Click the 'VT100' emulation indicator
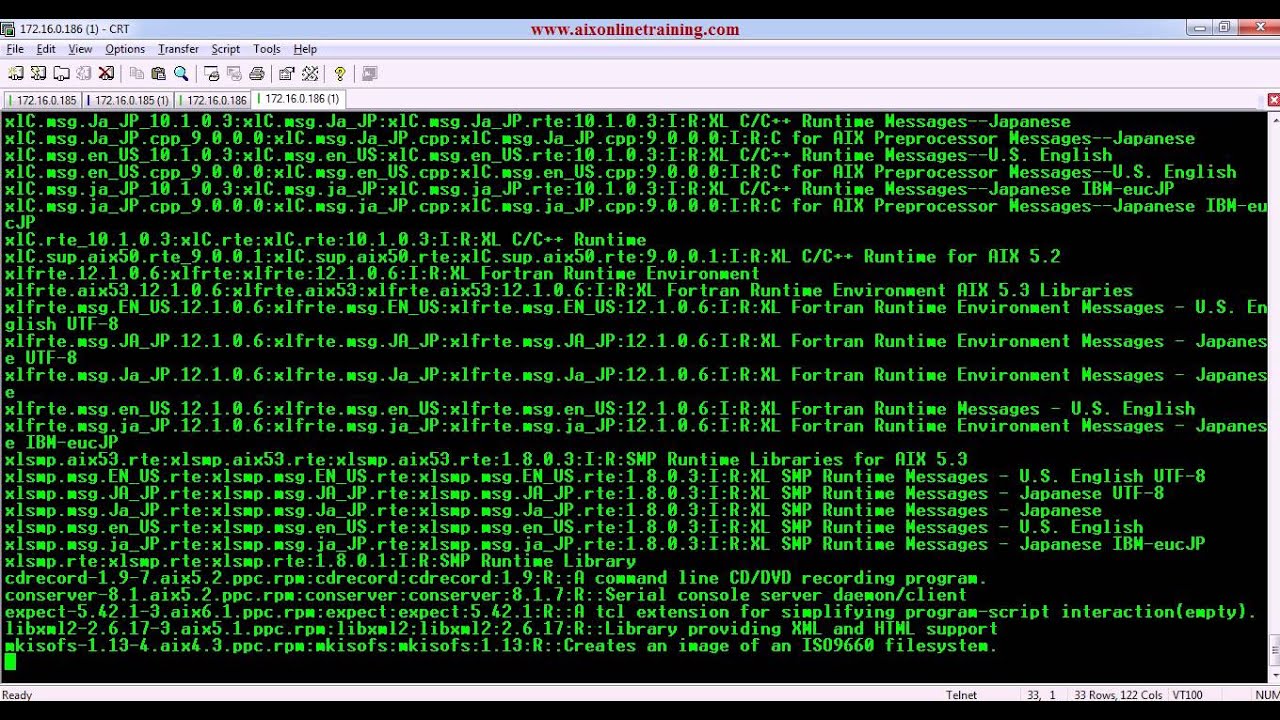Image resolution: width=1280 pixels, height=720 pixels. (1187, 695)
